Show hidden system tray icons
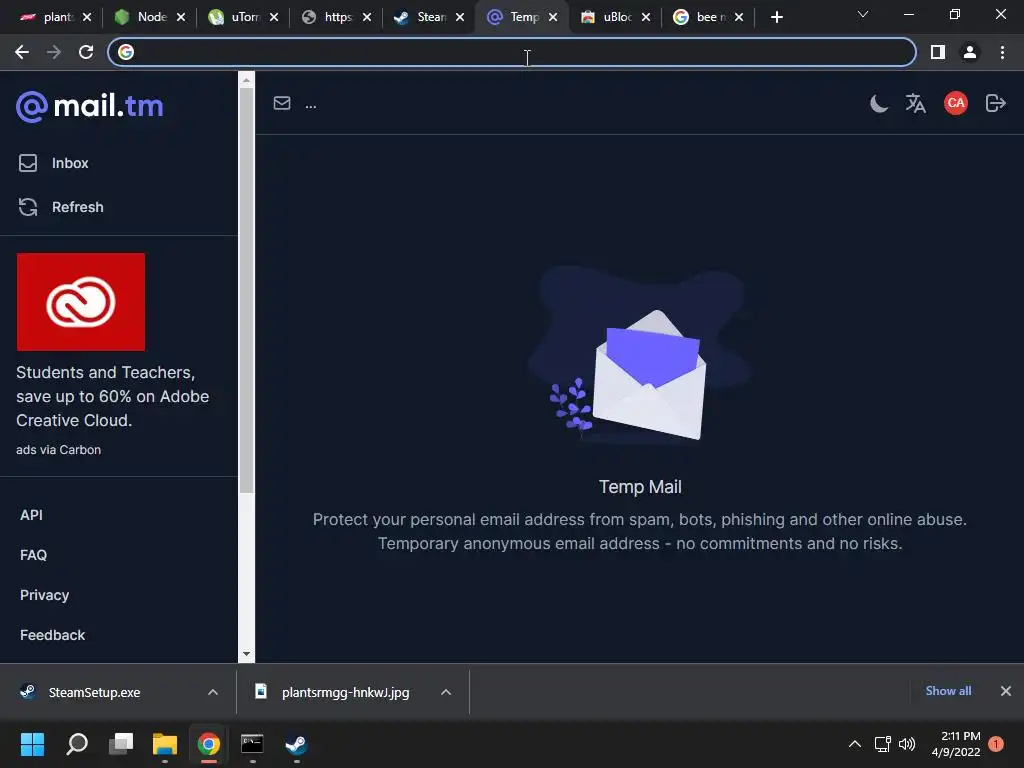The height and width of the screenshot is (768, 1024). [x=854, y=744]
